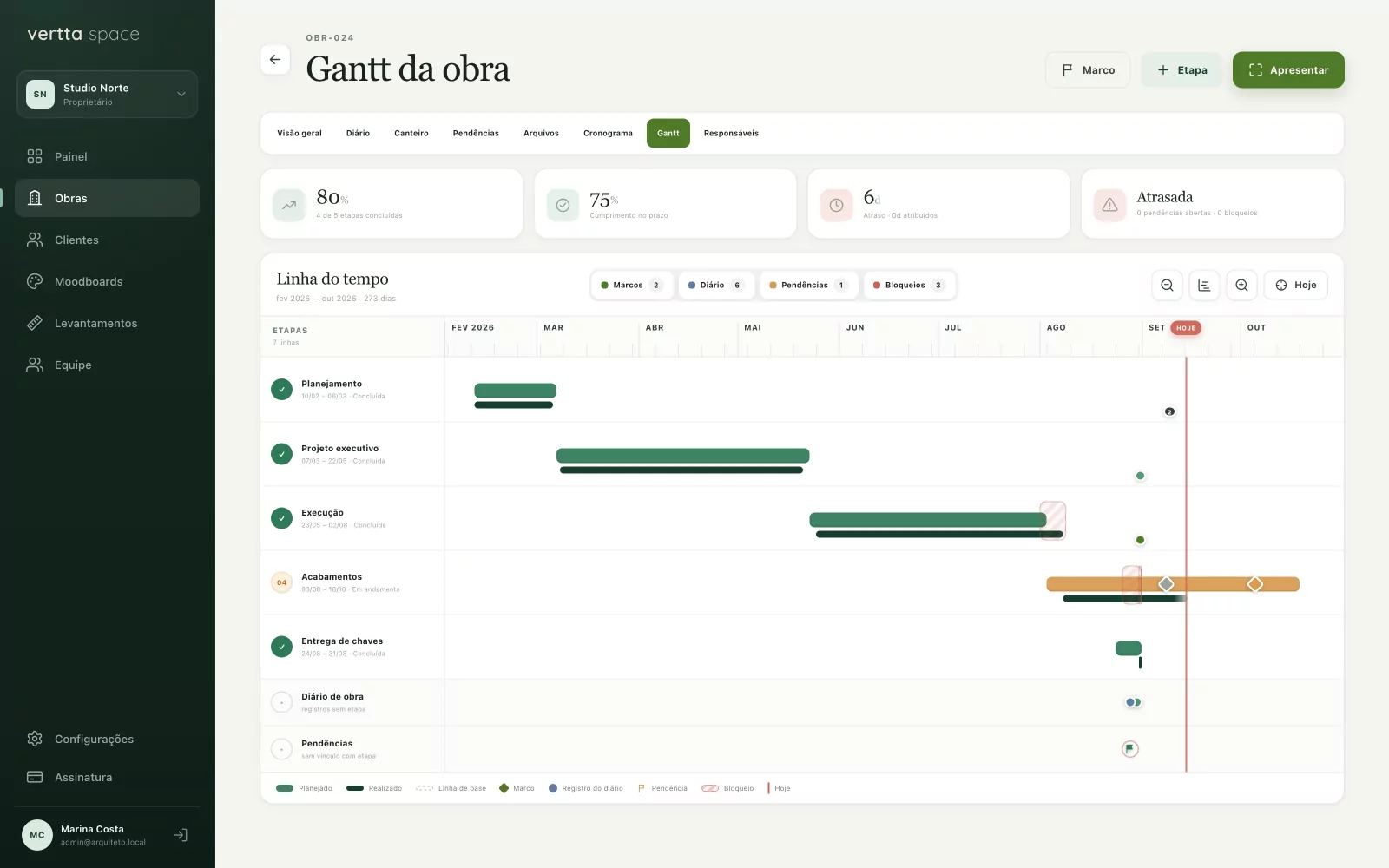Click the logout icon beside Marina Costa
This screenshot has width=1389, height=868.
(181, 835)
